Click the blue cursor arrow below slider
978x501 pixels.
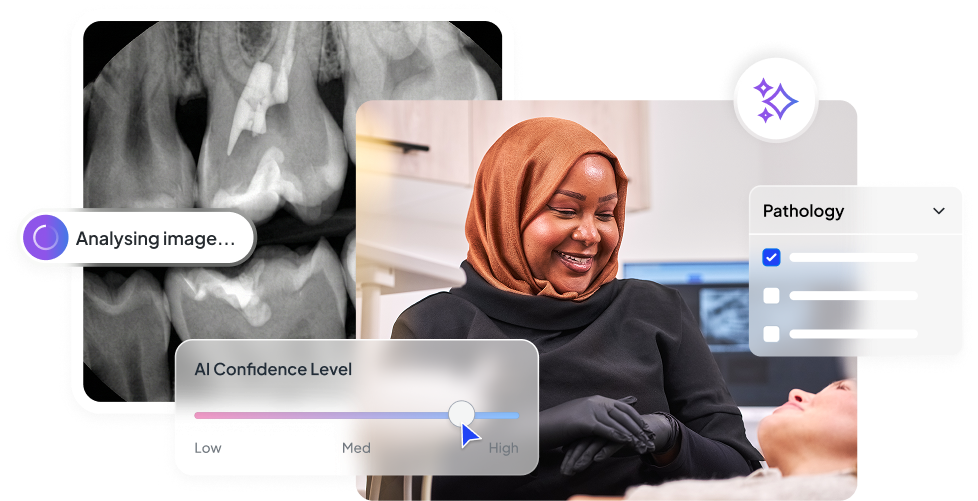point(470,437)
